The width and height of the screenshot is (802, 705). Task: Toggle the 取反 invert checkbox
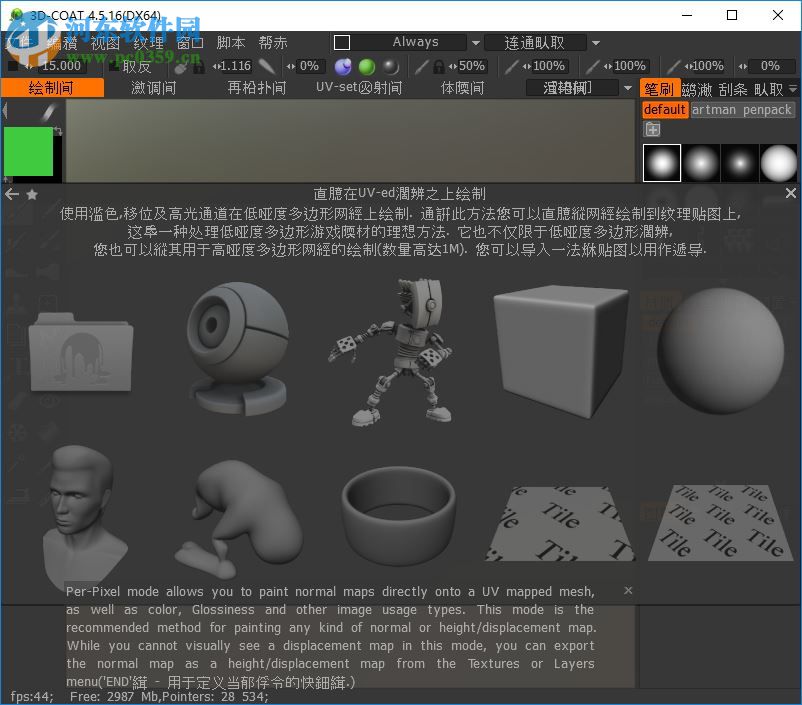click(115, 67)
